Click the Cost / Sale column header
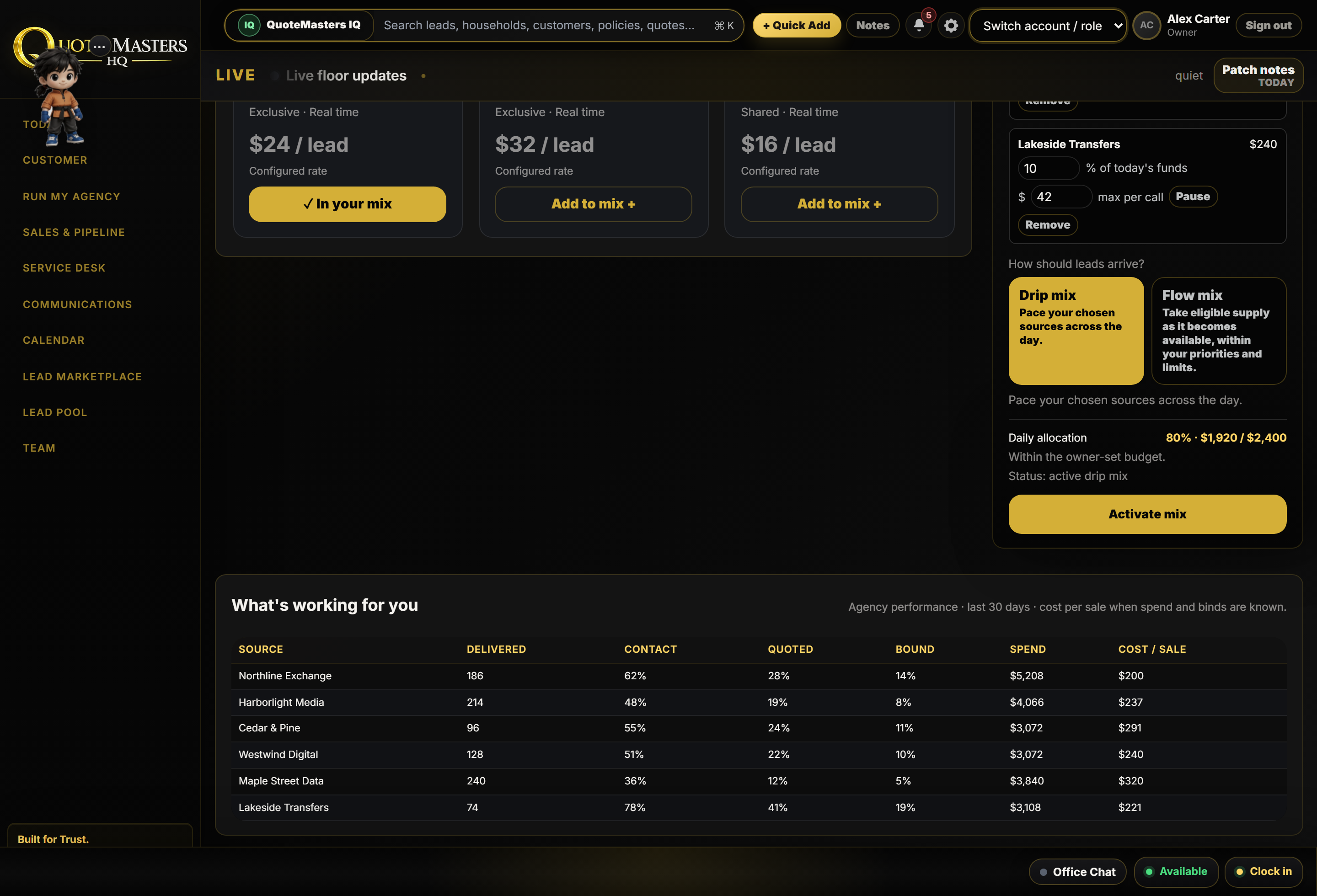The image size is (1317, 896). 1151,649
